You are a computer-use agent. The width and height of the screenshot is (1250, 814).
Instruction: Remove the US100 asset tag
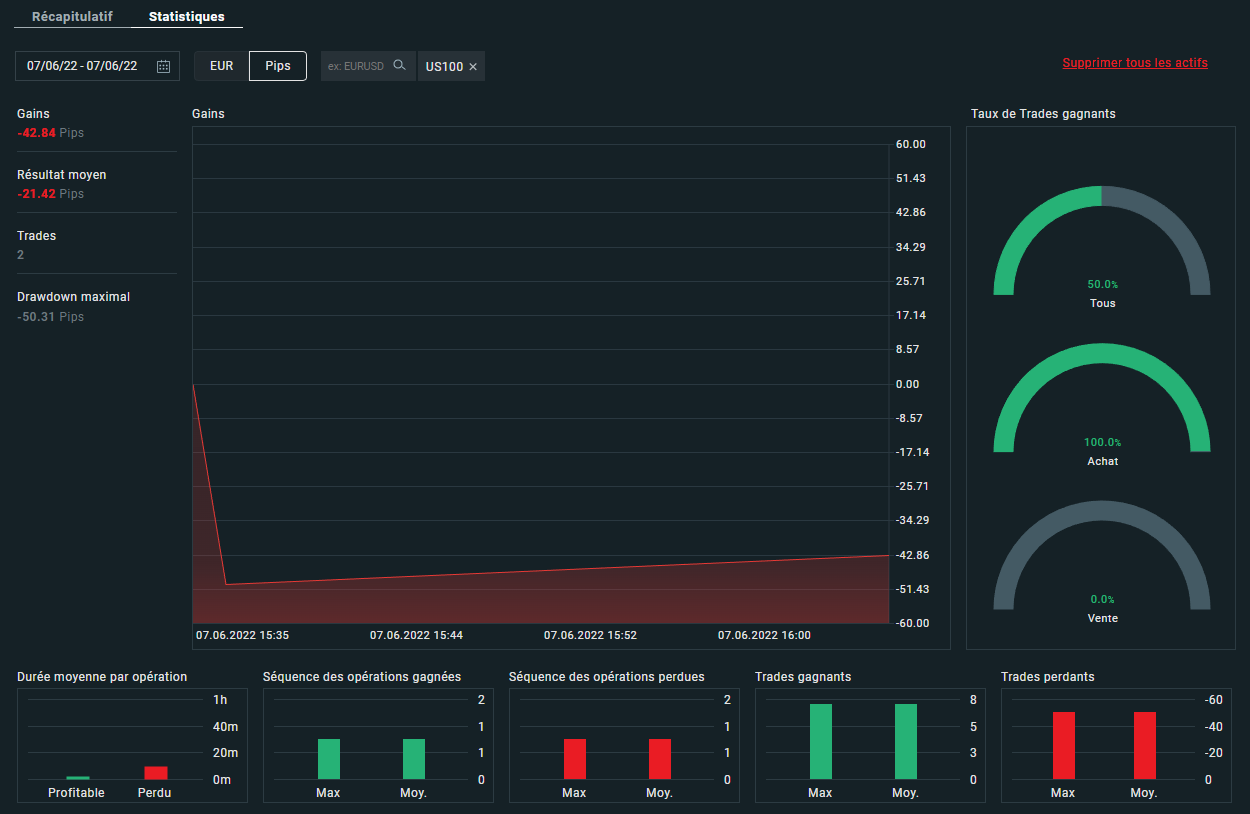click(473, 67)
